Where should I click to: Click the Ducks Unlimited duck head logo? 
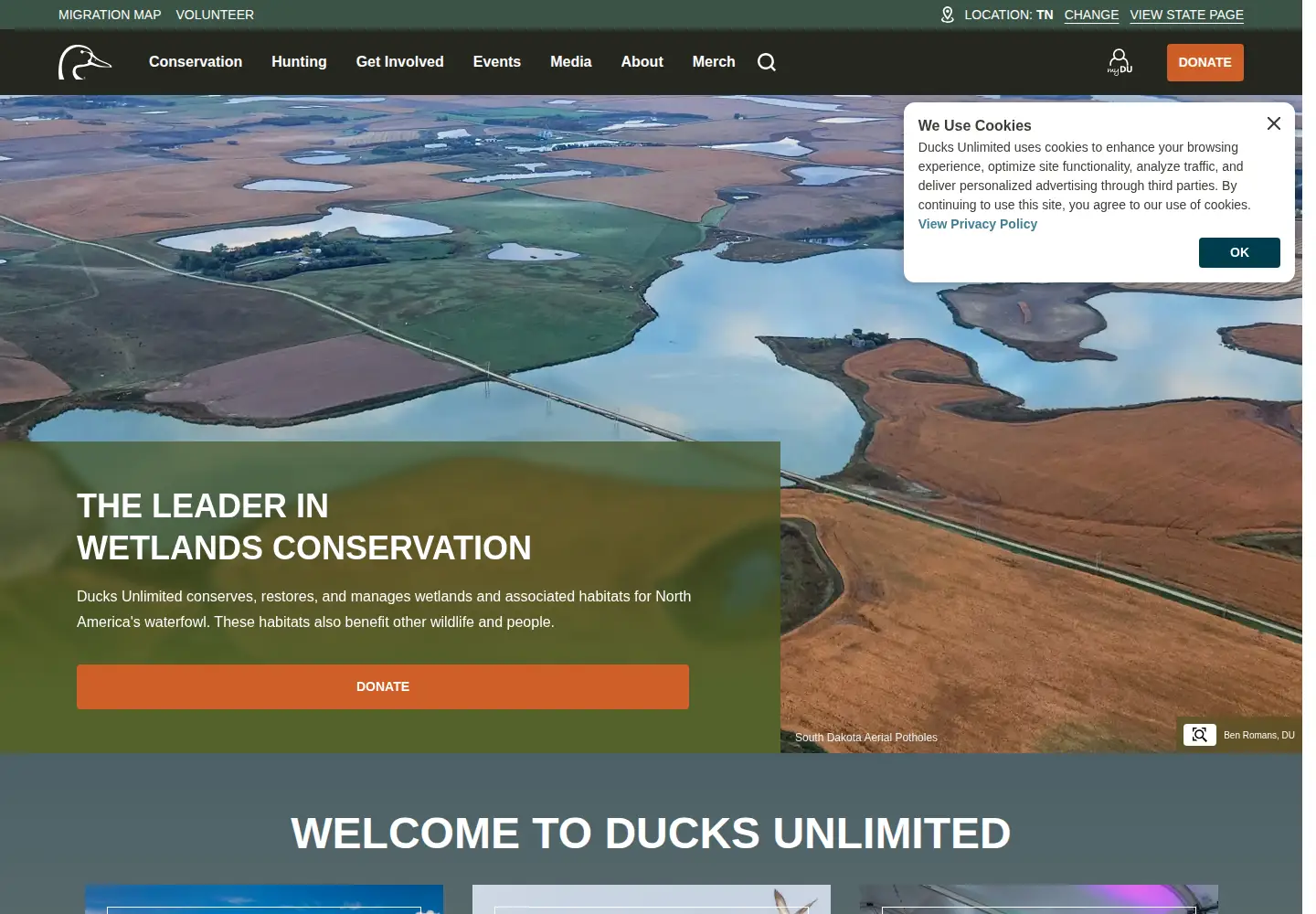pyautogui.click(x=85, y=62)
